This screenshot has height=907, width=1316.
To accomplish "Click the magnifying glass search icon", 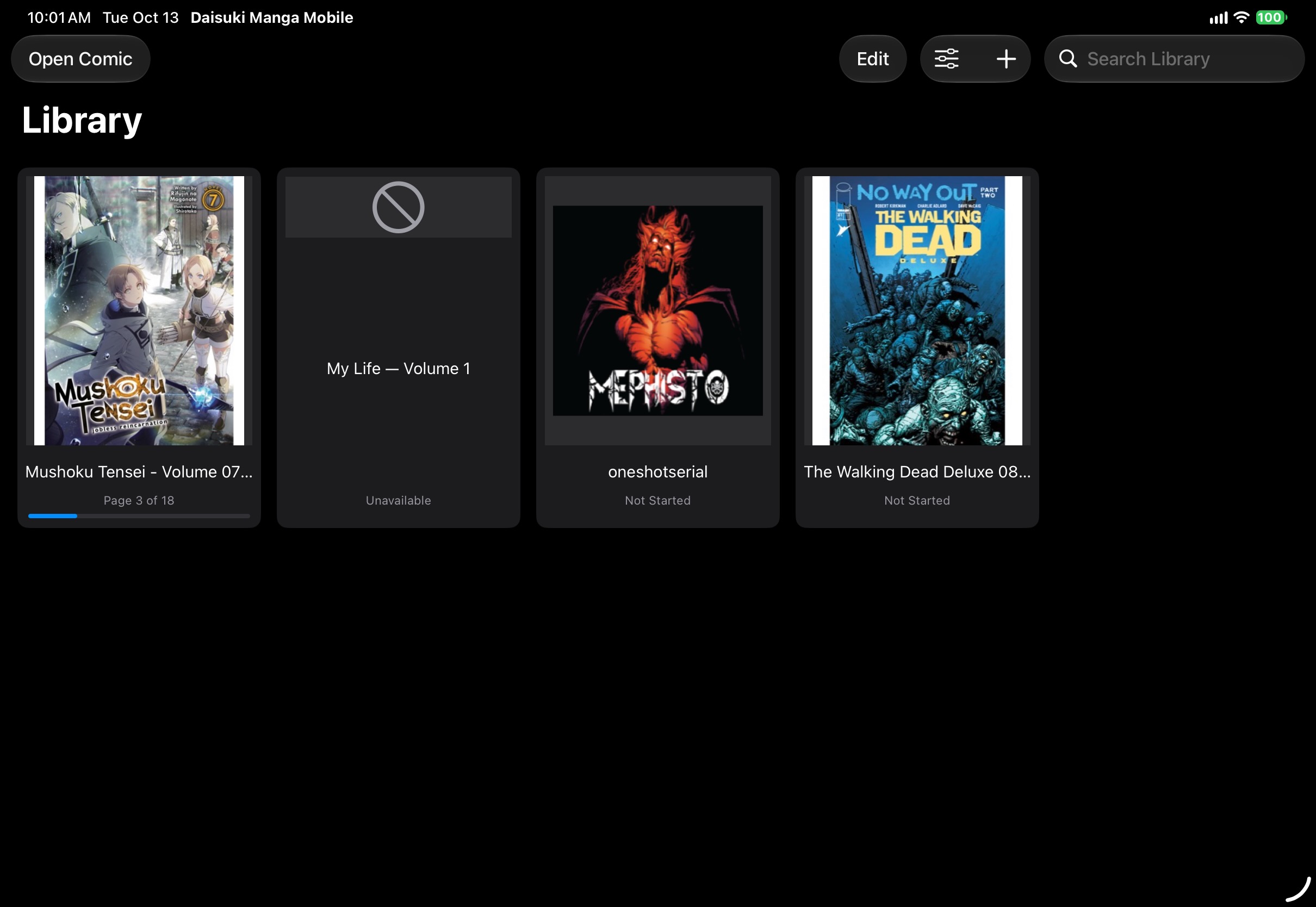I will [x=1067, y=59].
